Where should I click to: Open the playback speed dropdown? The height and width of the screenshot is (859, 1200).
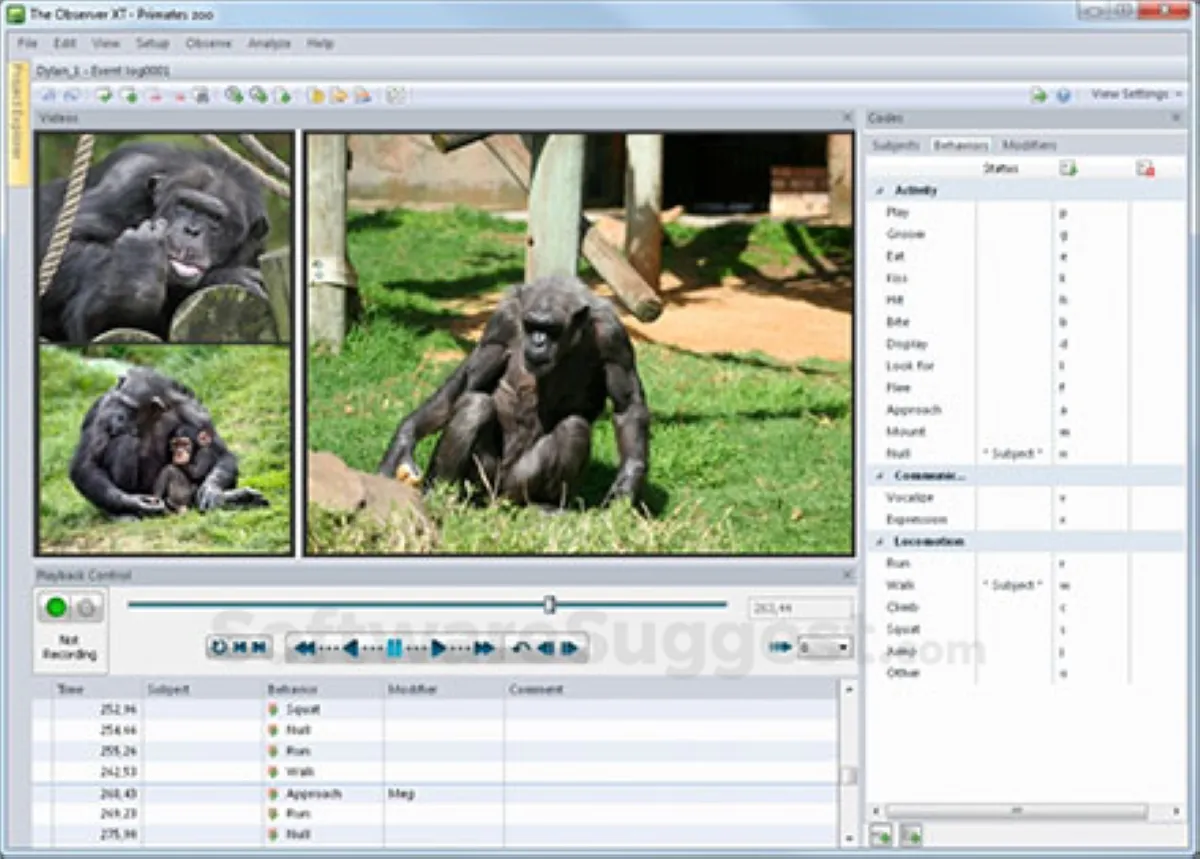pos(842,648)
